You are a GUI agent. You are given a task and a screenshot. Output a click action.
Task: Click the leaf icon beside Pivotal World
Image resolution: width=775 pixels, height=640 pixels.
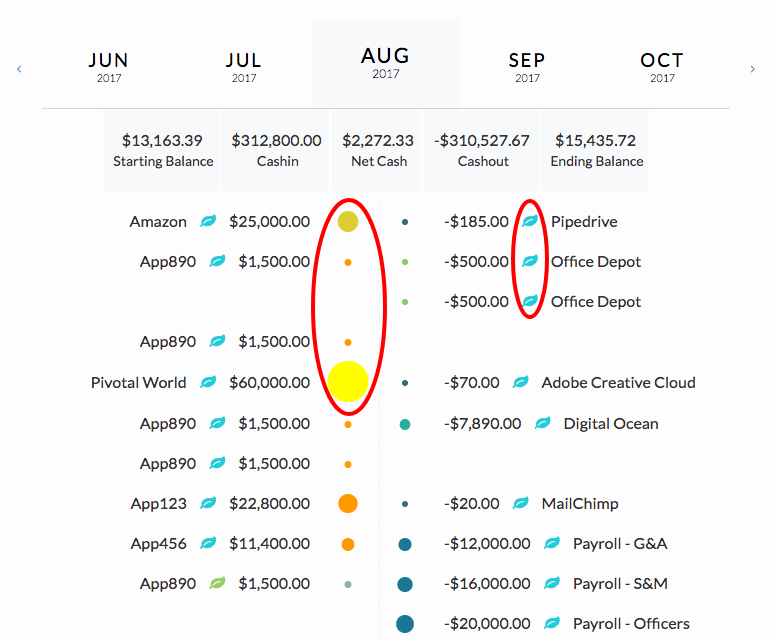208,382
